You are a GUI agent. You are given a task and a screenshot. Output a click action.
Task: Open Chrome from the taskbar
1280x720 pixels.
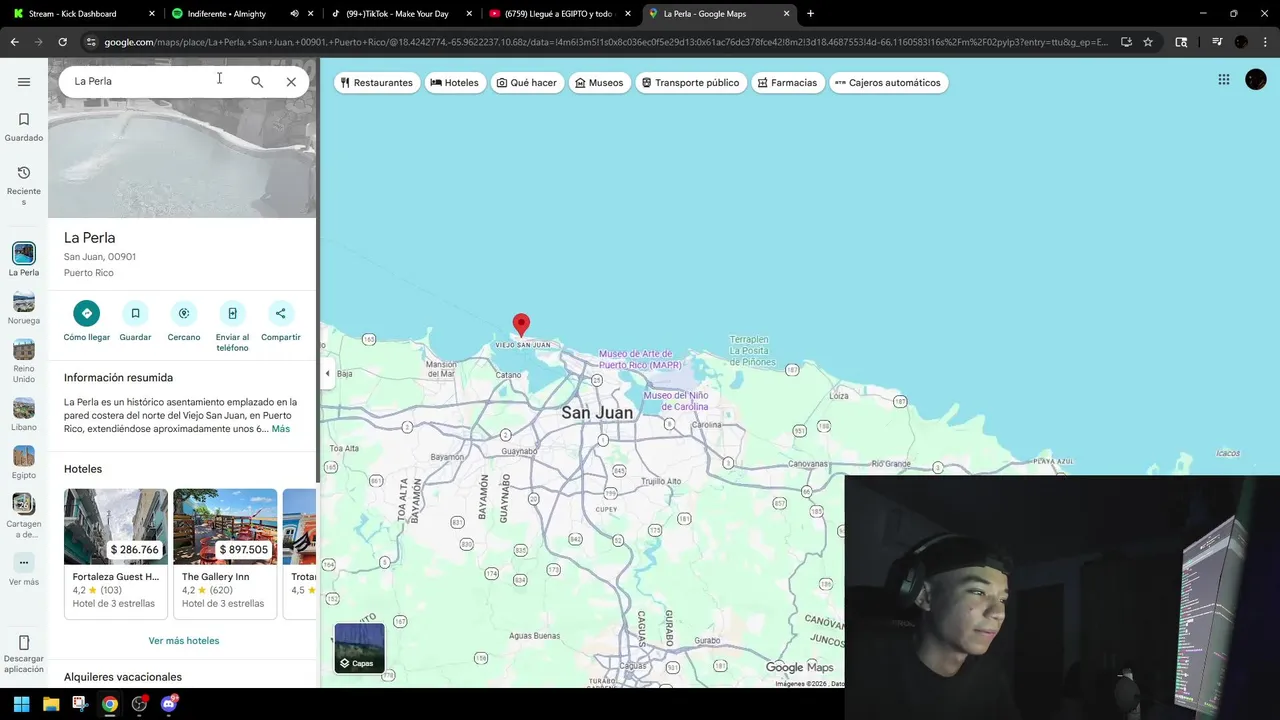point(110,704)
